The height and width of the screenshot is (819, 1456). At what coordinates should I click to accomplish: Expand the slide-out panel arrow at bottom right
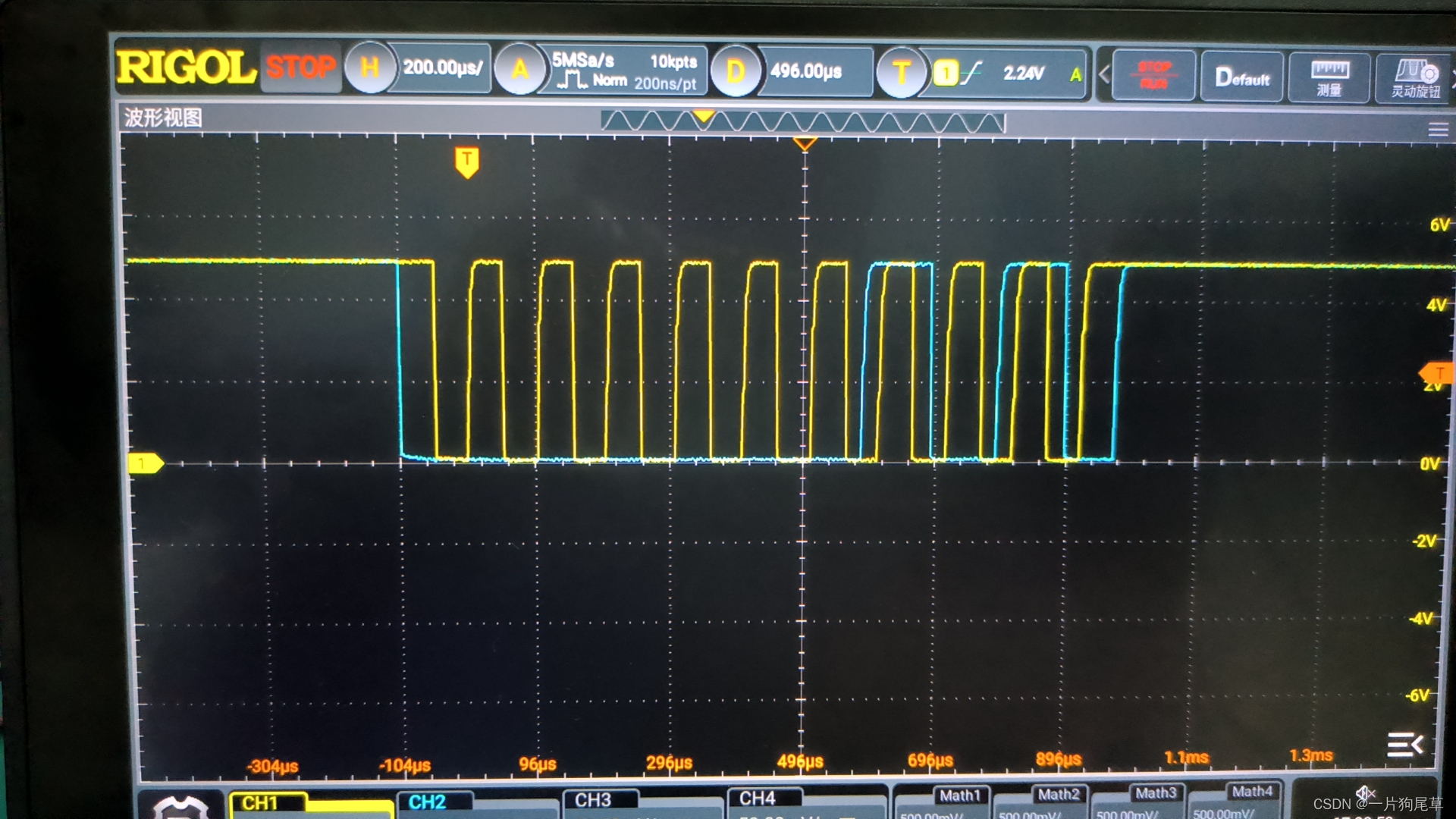click(1404, 744)
